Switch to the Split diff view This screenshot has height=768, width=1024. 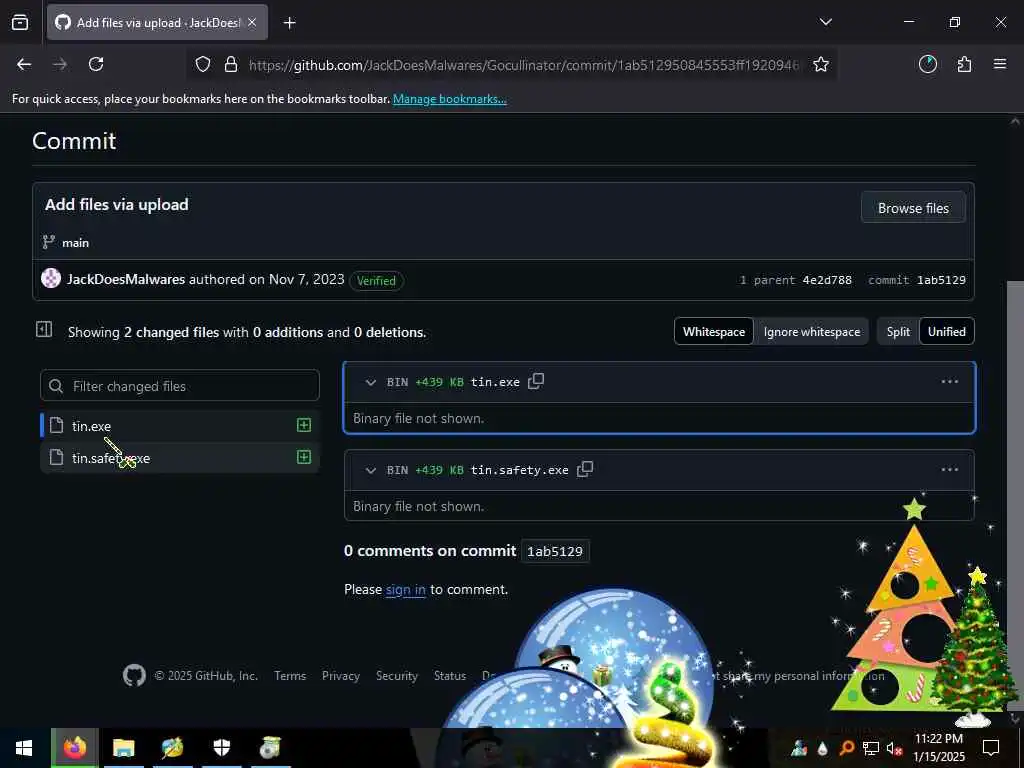coord(898,332)
